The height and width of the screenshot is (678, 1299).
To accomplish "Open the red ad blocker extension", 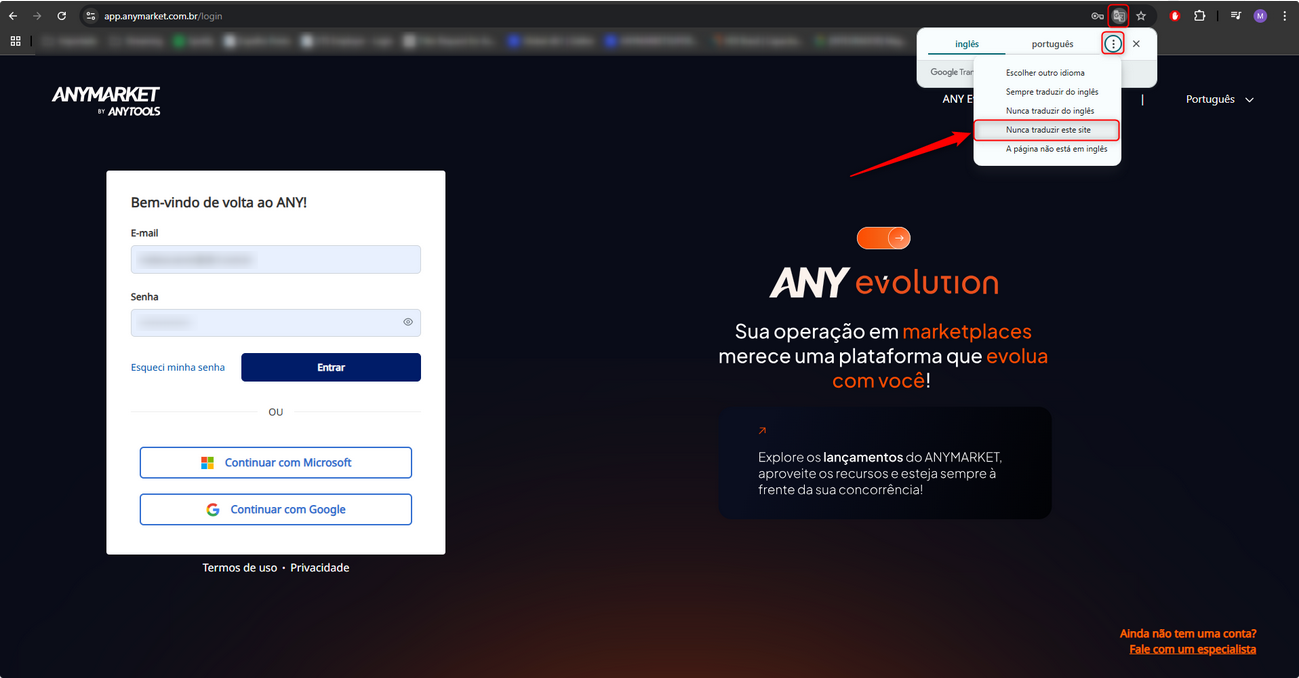I will [1175, 16].
